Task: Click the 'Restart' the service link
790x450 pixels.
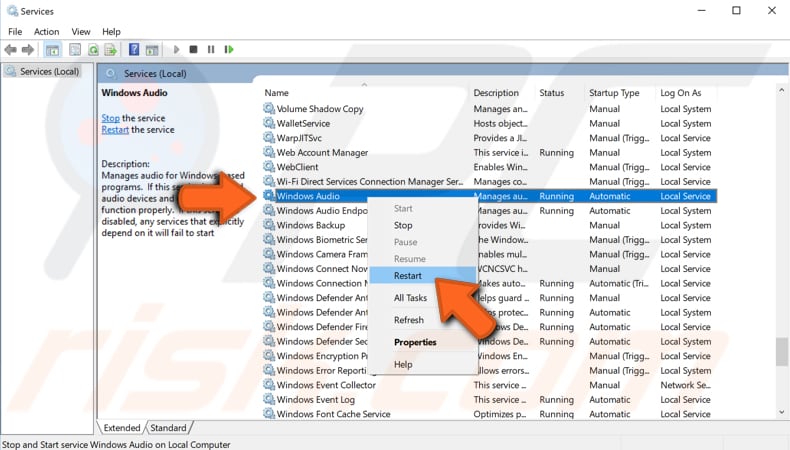Action: click(x=115, y=130)
